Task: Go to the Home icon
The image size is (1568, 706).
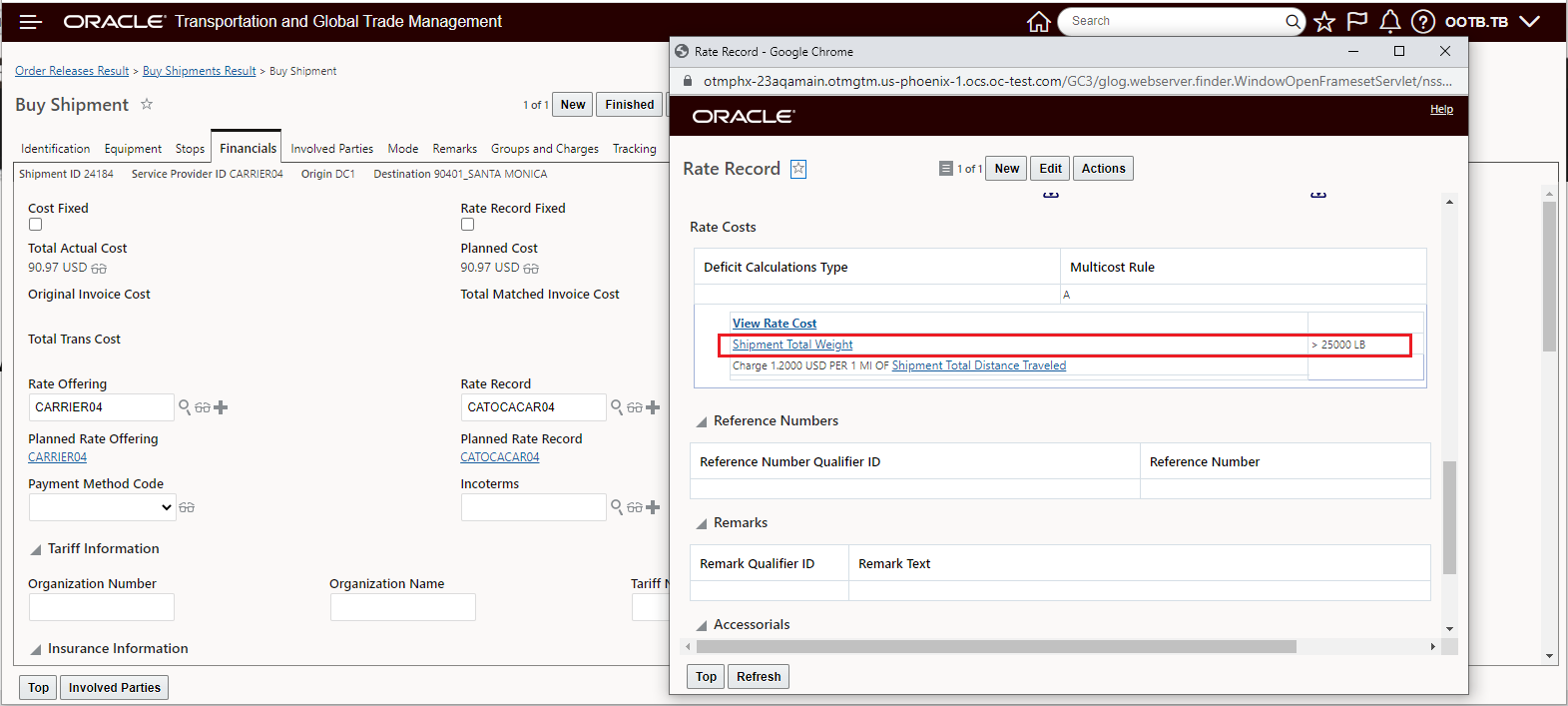Action: point(1039,21)
